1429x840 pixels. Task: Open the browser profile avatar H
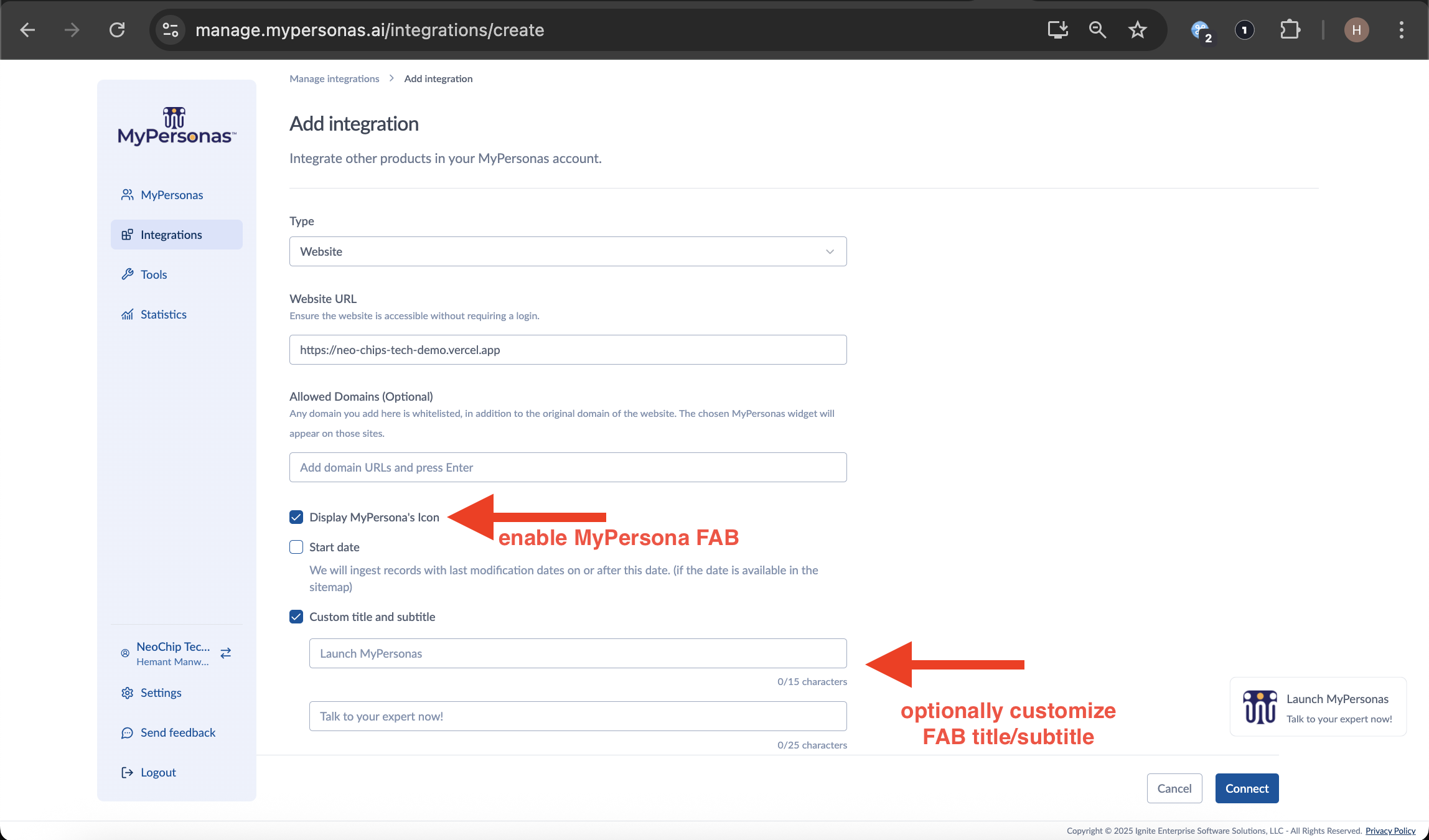pos(1357,30)
